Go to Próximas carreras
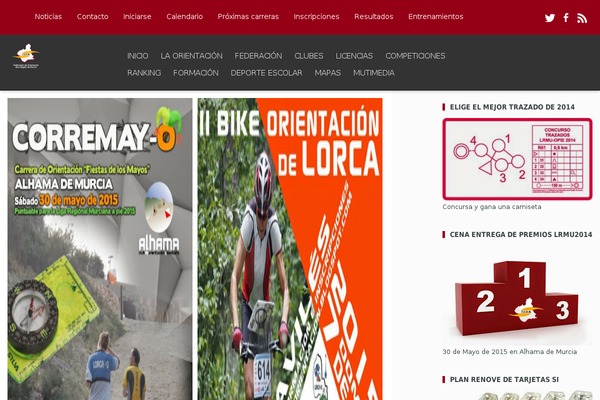 point(248,16)
